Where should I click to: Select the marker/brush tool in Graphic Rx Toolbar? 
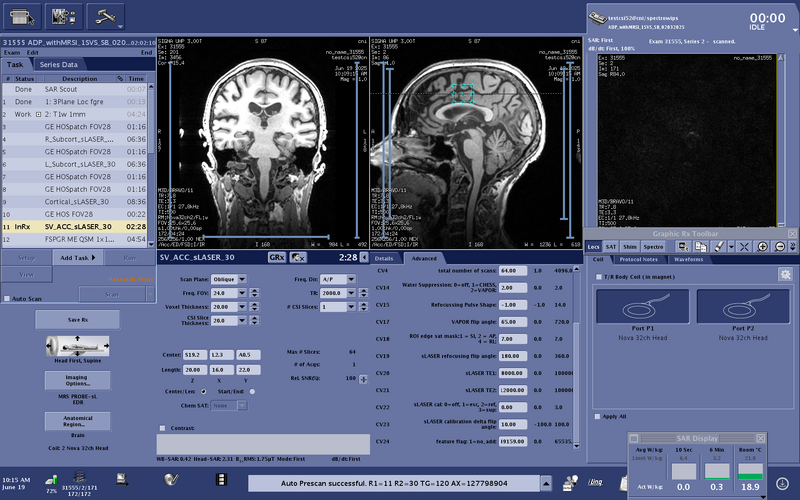coord(718,247)
